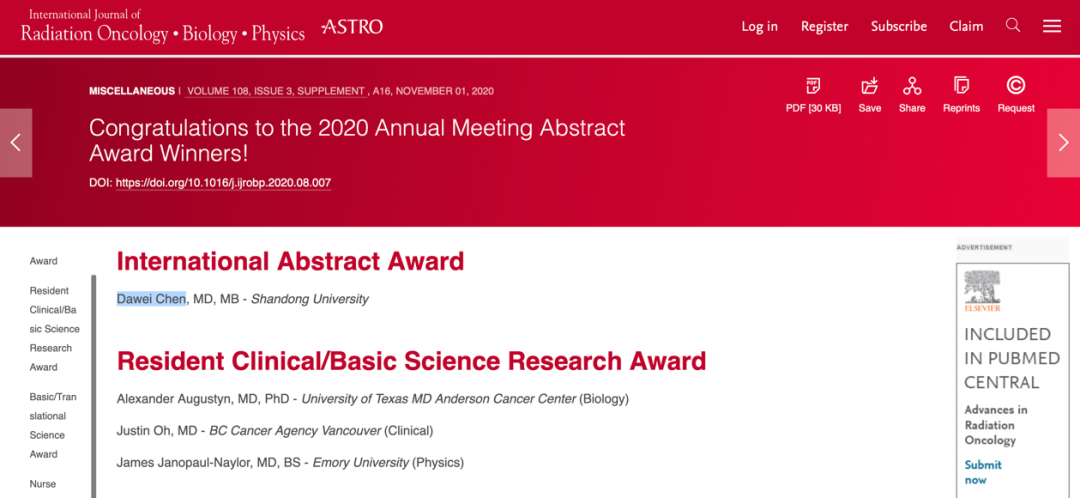Click the Submit now advertisement link
This screenshot has height=498, width=1080.
point(983,472)
